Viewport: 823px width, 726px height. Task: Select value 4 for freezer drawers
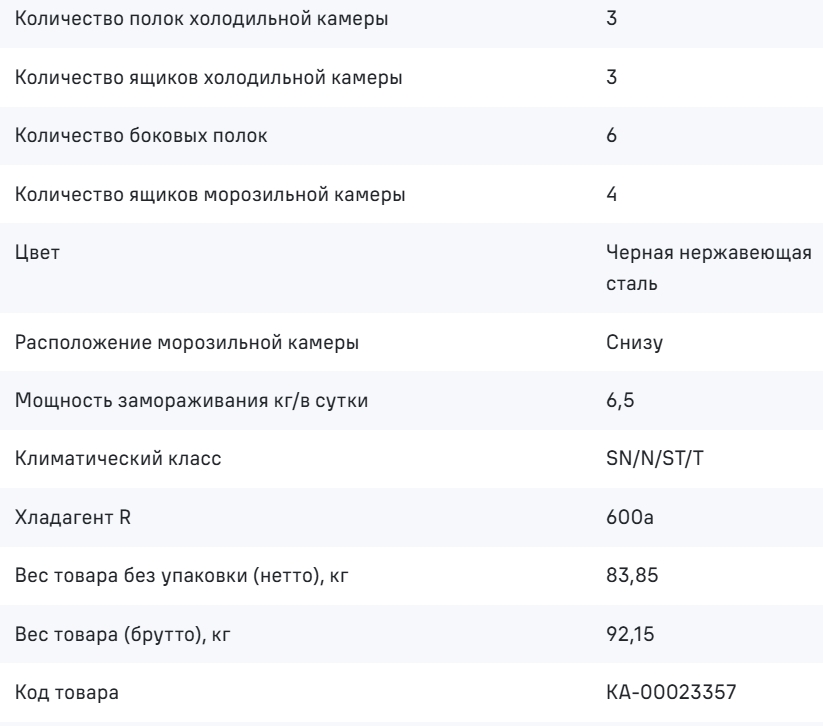click(x=611, y=194)
